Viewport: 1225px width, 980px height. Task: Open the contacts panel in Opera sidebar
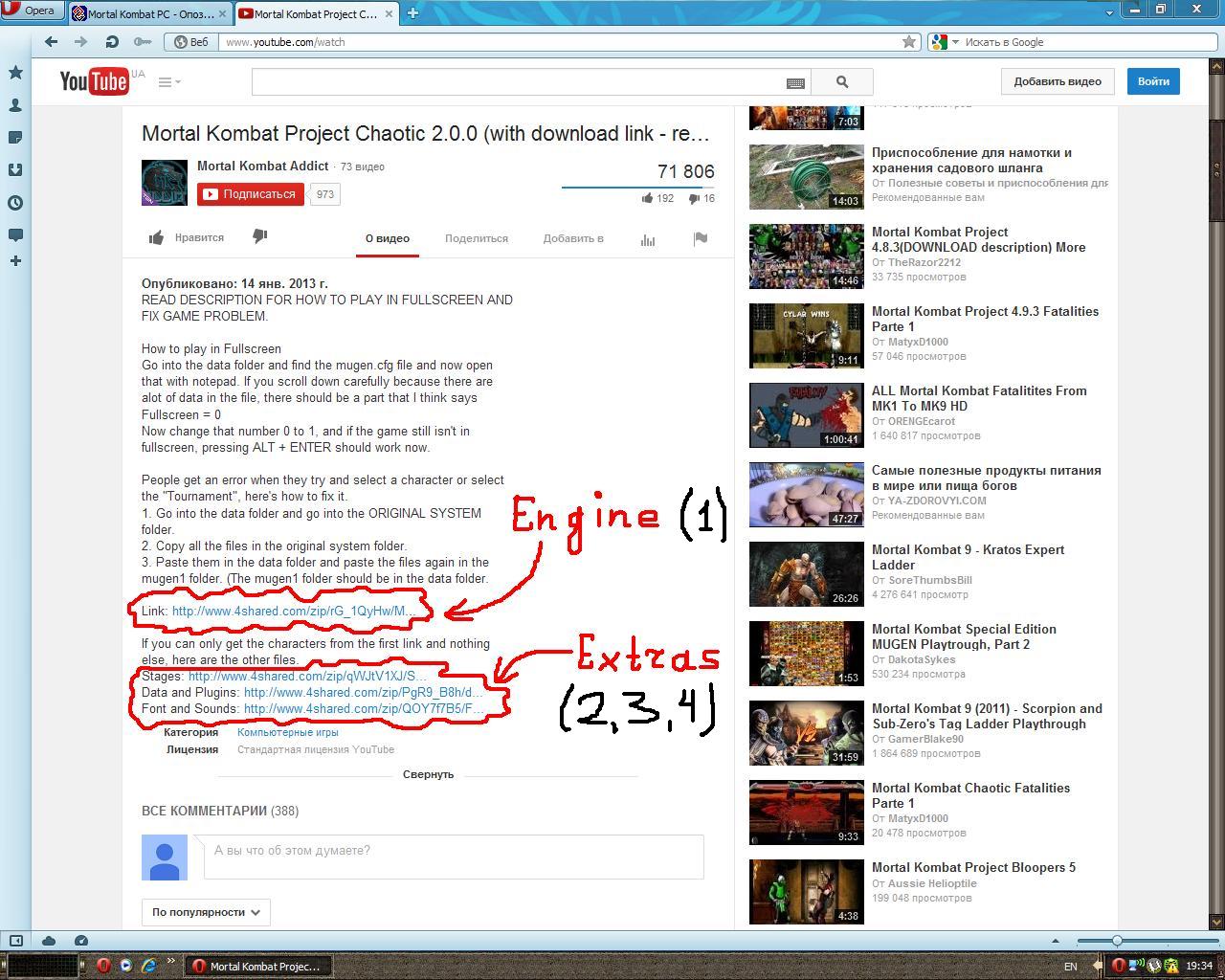(15, 105)
